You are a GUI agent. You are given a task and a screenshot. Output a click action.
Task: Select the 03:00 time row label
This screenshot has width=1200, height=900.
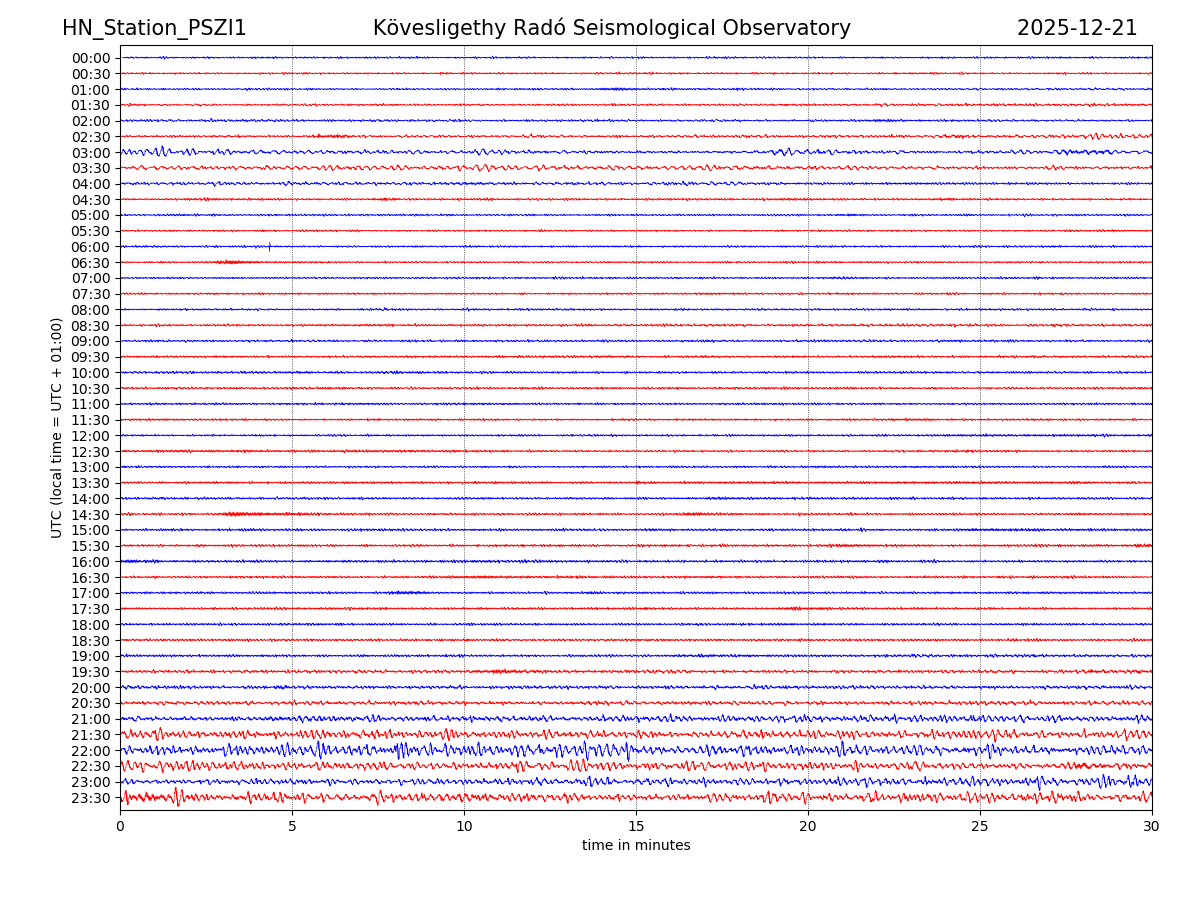[91, 153]
